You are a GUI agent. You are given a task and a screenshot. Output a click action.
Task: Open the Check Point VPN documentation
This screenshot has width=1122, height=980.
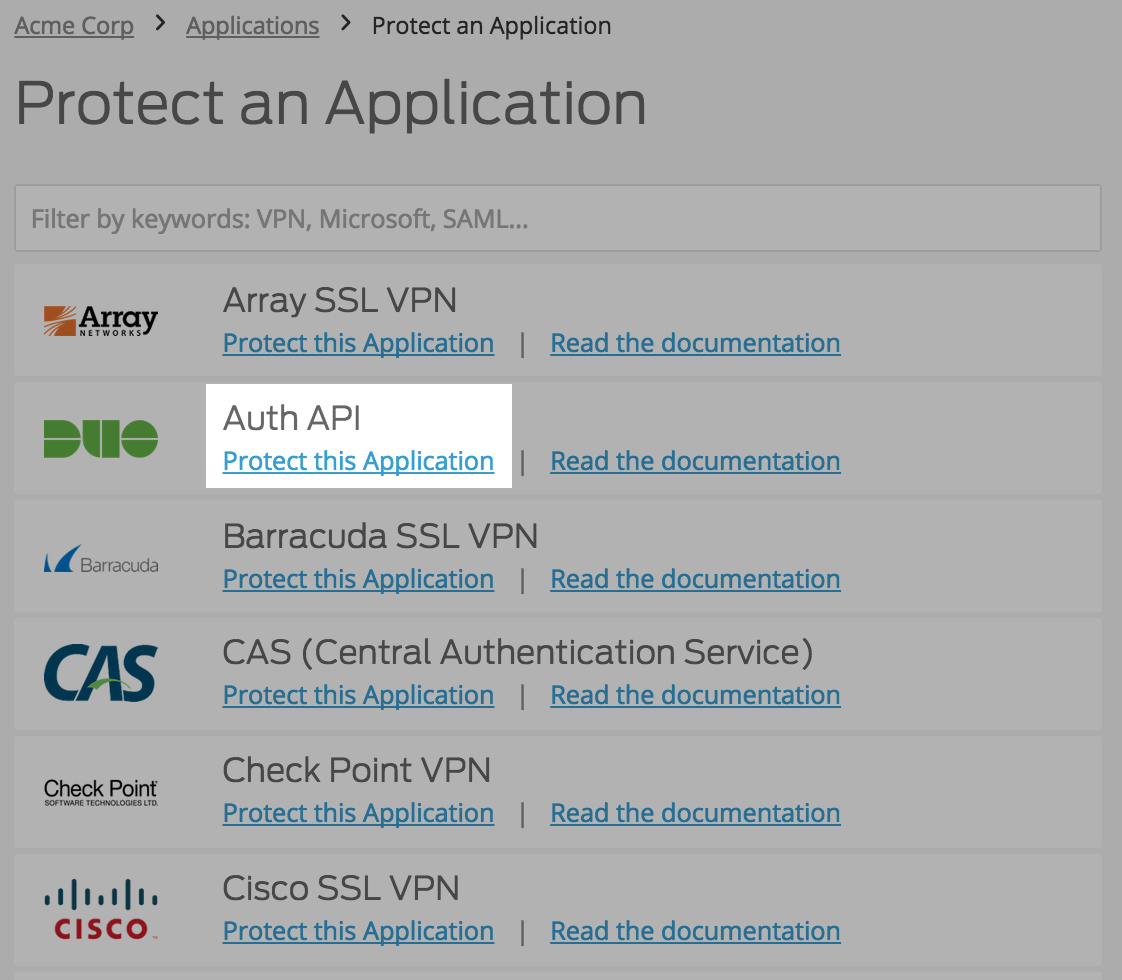point(695,813)
